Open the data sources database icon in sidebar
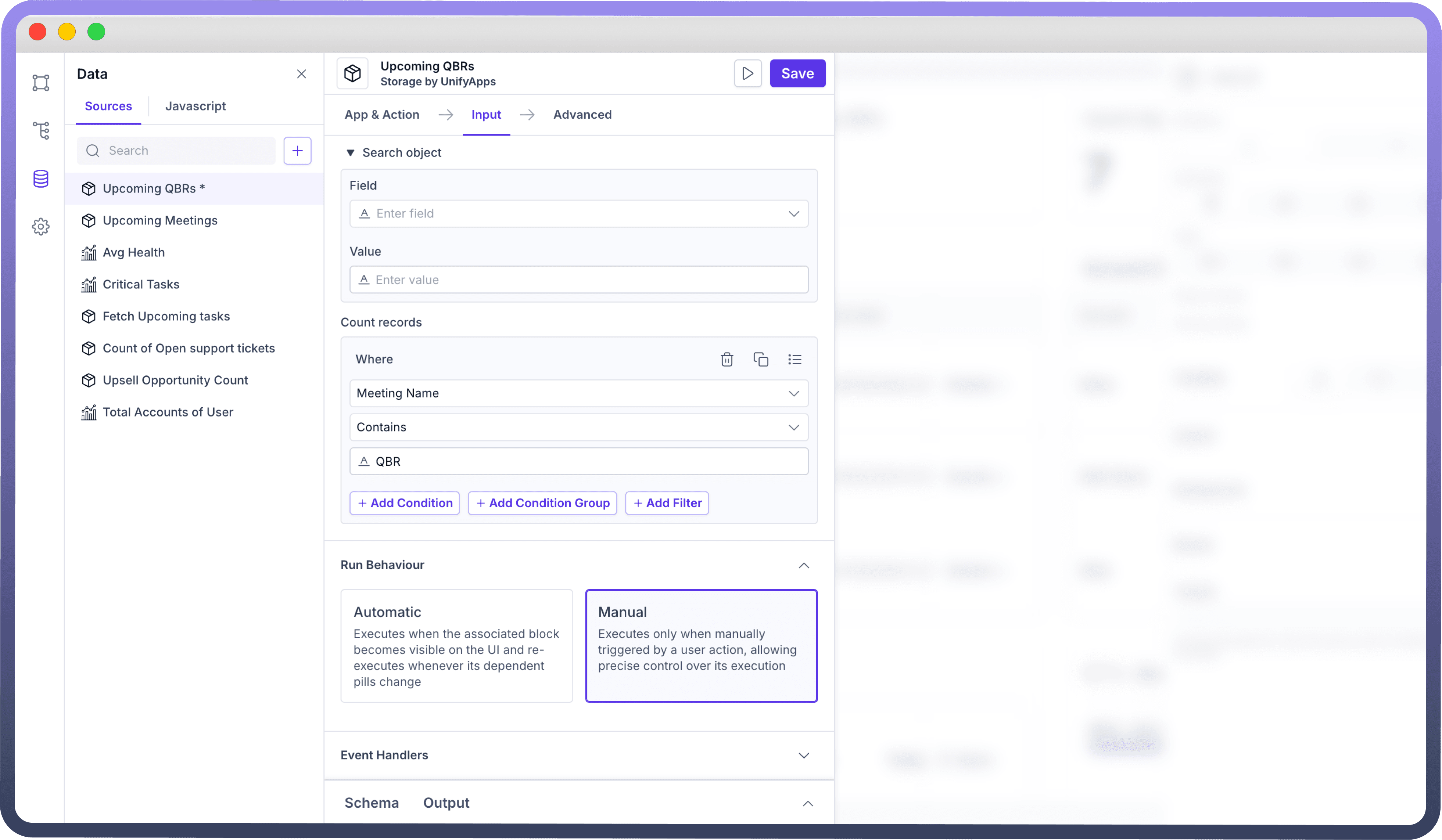 click(41, 179)
